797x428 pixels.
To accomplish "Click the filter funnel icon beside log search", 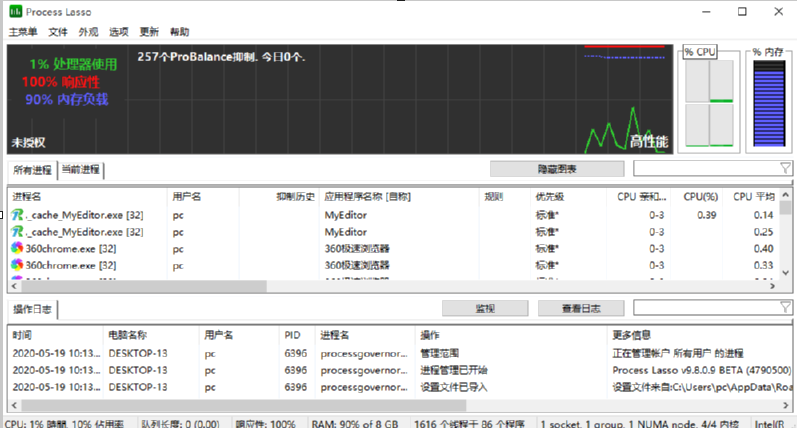I will pyautogui.click(x=785, y=307).
